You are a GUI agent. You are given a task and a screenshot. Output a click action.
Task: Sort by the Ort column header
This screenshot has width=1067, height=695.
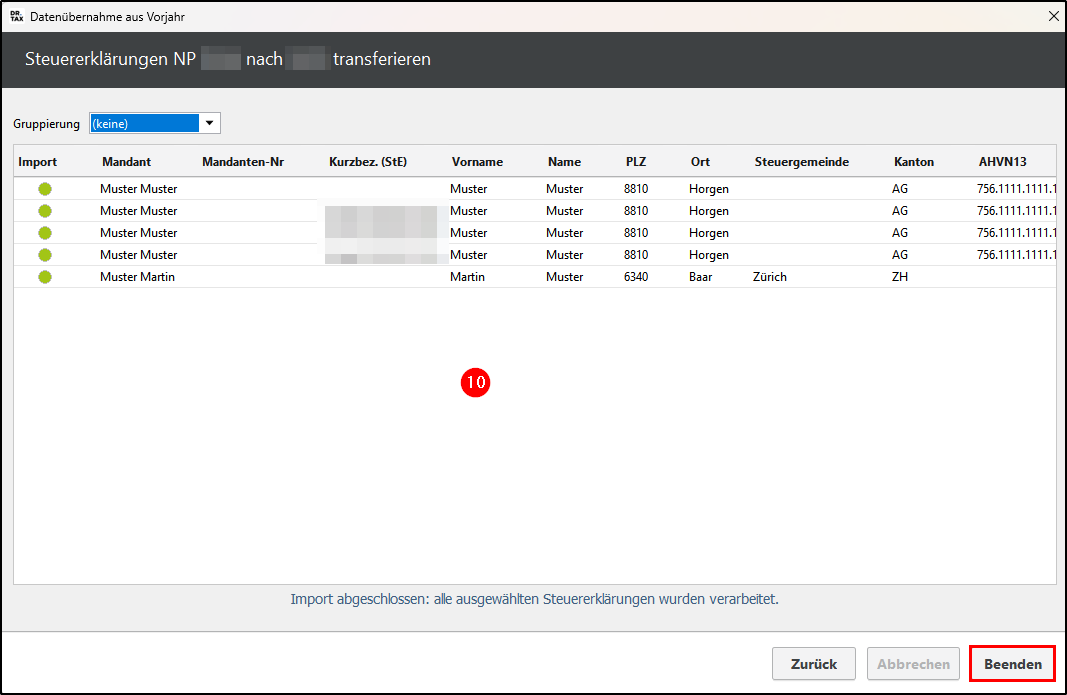point(700,162)
